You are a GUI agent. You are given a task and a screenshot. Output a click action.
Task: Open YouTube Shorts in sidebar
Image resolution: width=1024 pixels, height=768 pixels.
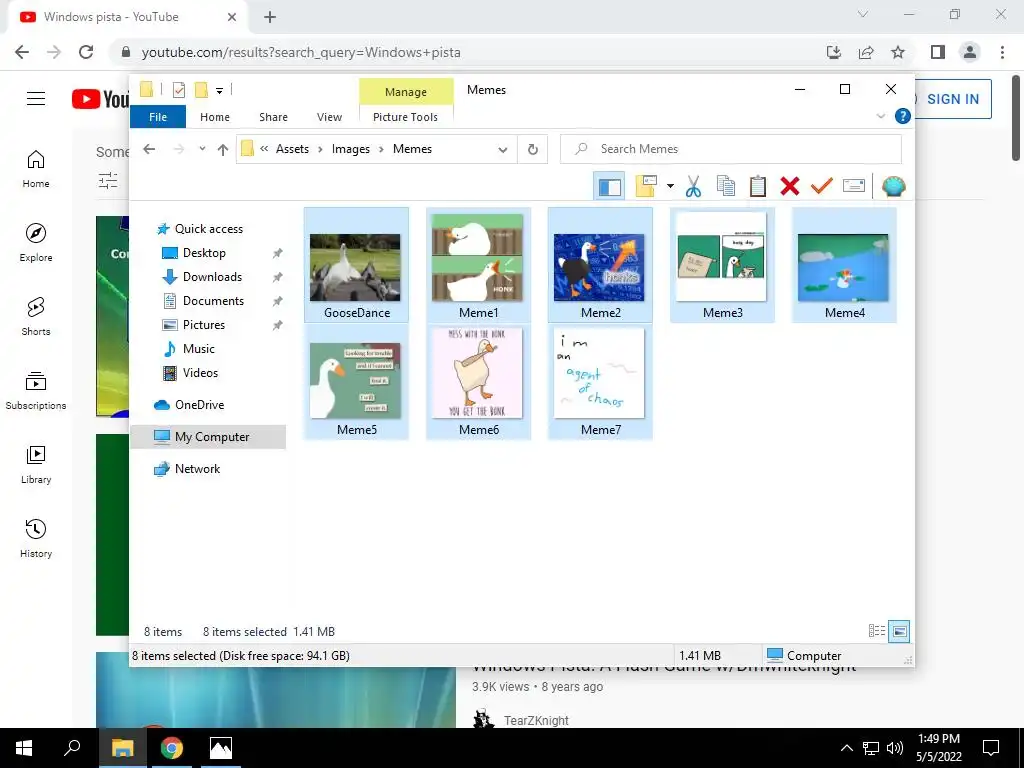tap(36, 317)
